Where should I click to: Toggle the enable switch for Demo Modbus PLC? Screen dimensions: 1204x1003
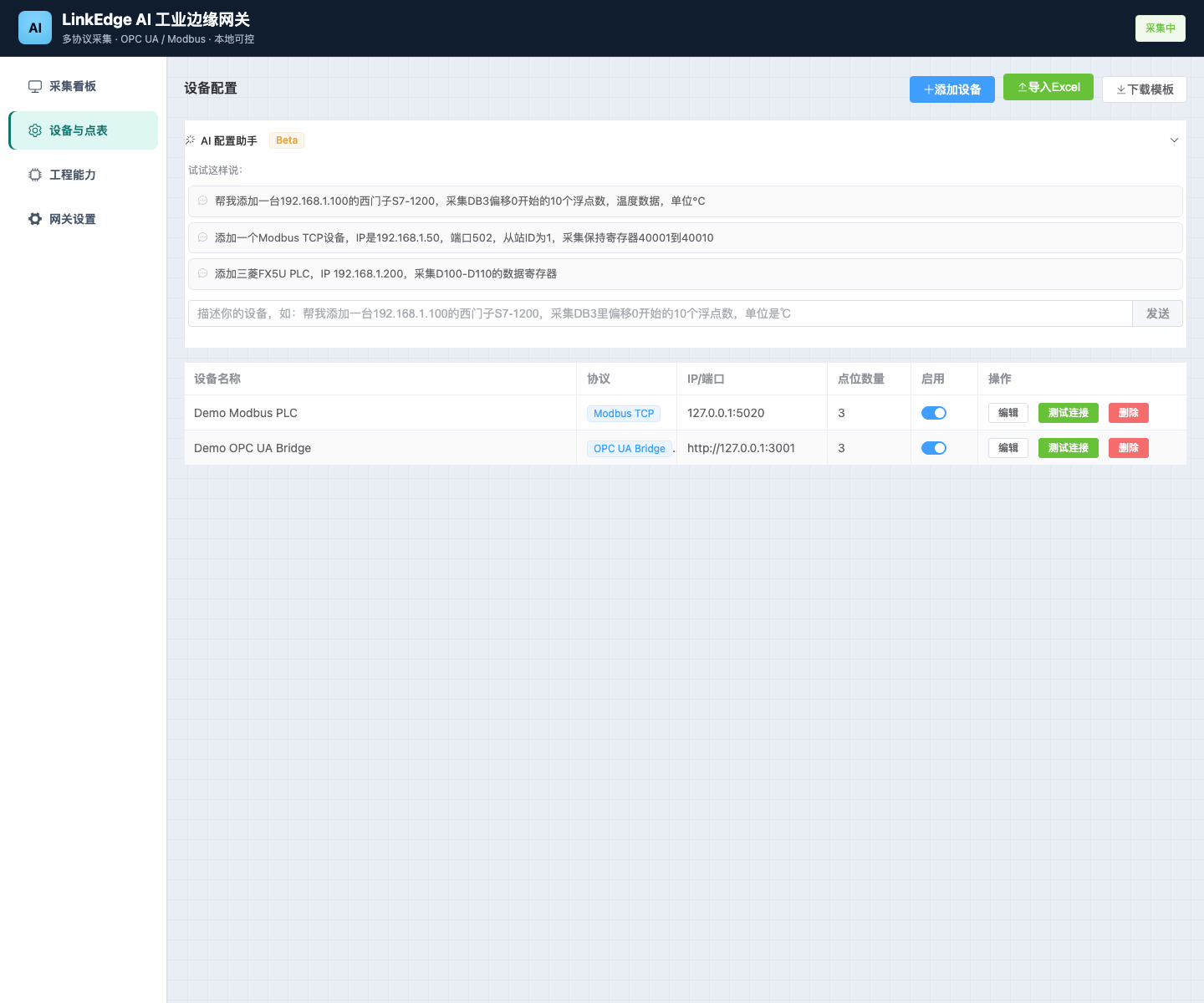[x=934, y=413]
